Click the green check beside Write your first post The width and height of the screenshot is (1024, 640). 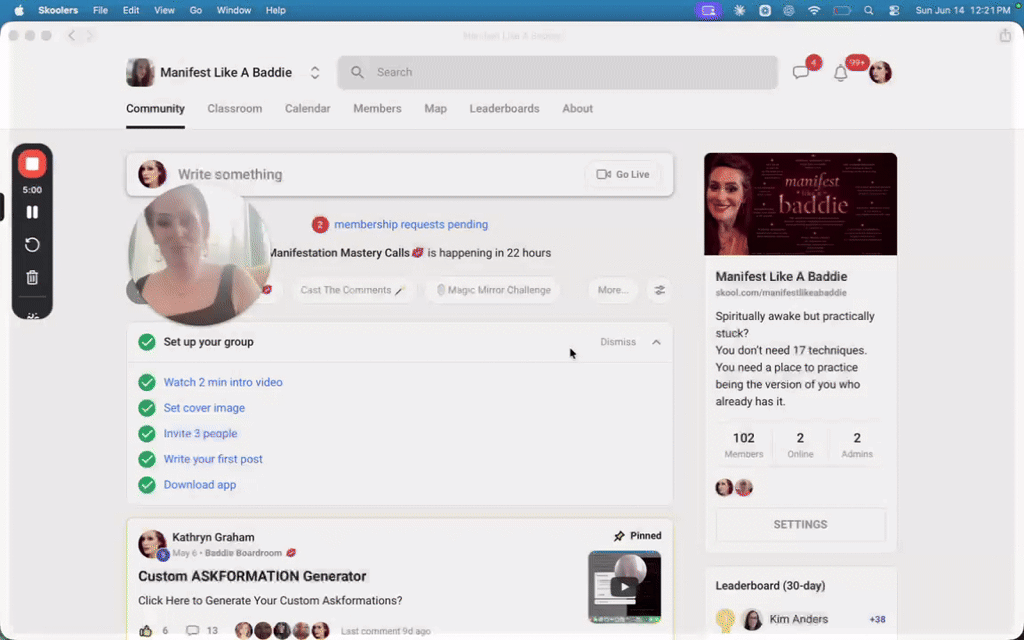point(147,459)
